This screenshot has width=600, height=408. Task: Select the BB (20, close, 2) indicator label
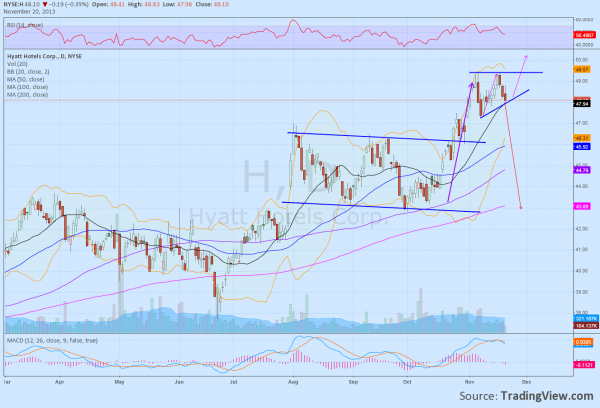(x=28, y=72)
